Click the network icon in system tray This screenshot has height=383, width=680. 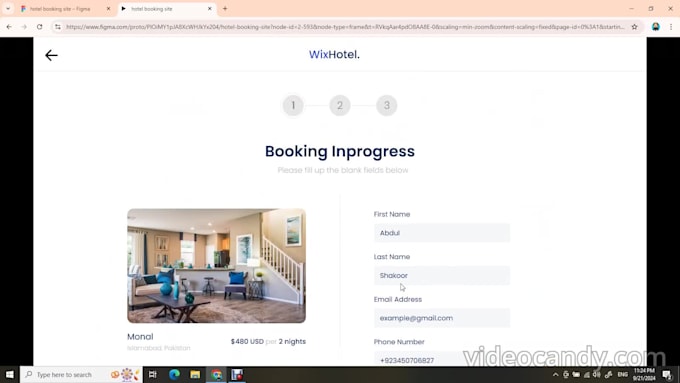tap(587, 375)
